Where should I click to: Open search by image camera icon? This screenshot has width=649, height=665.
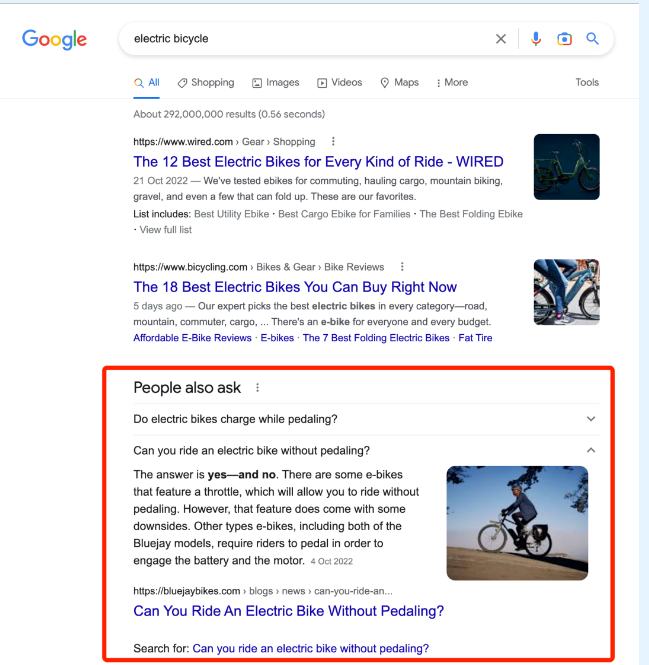(x=564, y=39)
